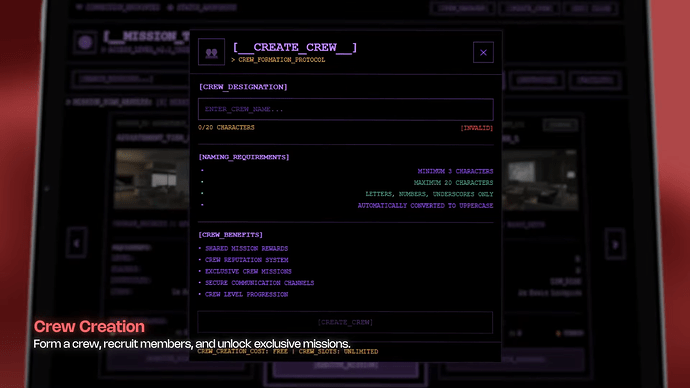Click the background search missions field

(x=131, y=79)
